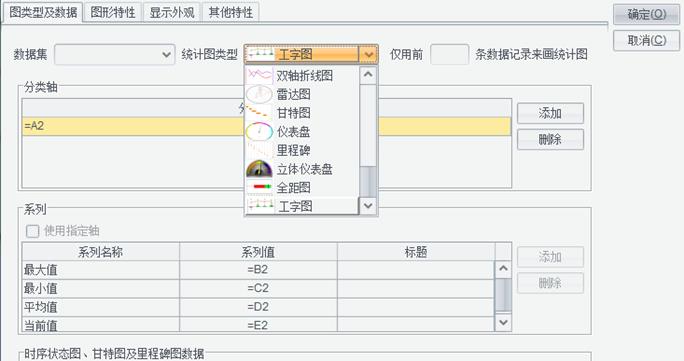Select the =A2 category axis row
The width and height of the screenshot is (684, 361).
click(x=267, y=126)
